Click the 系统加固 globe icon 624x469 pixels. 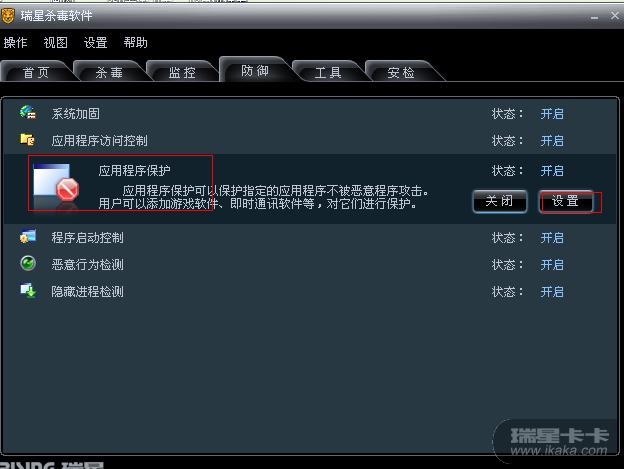pyautogui.click(x=28, y=113)
